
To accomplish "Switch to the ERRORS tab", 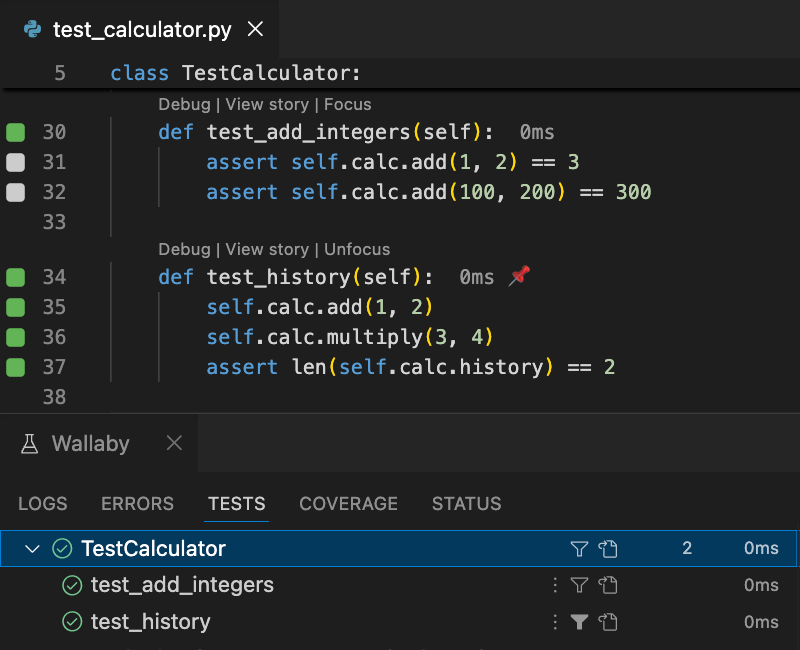I will [137, 504].
